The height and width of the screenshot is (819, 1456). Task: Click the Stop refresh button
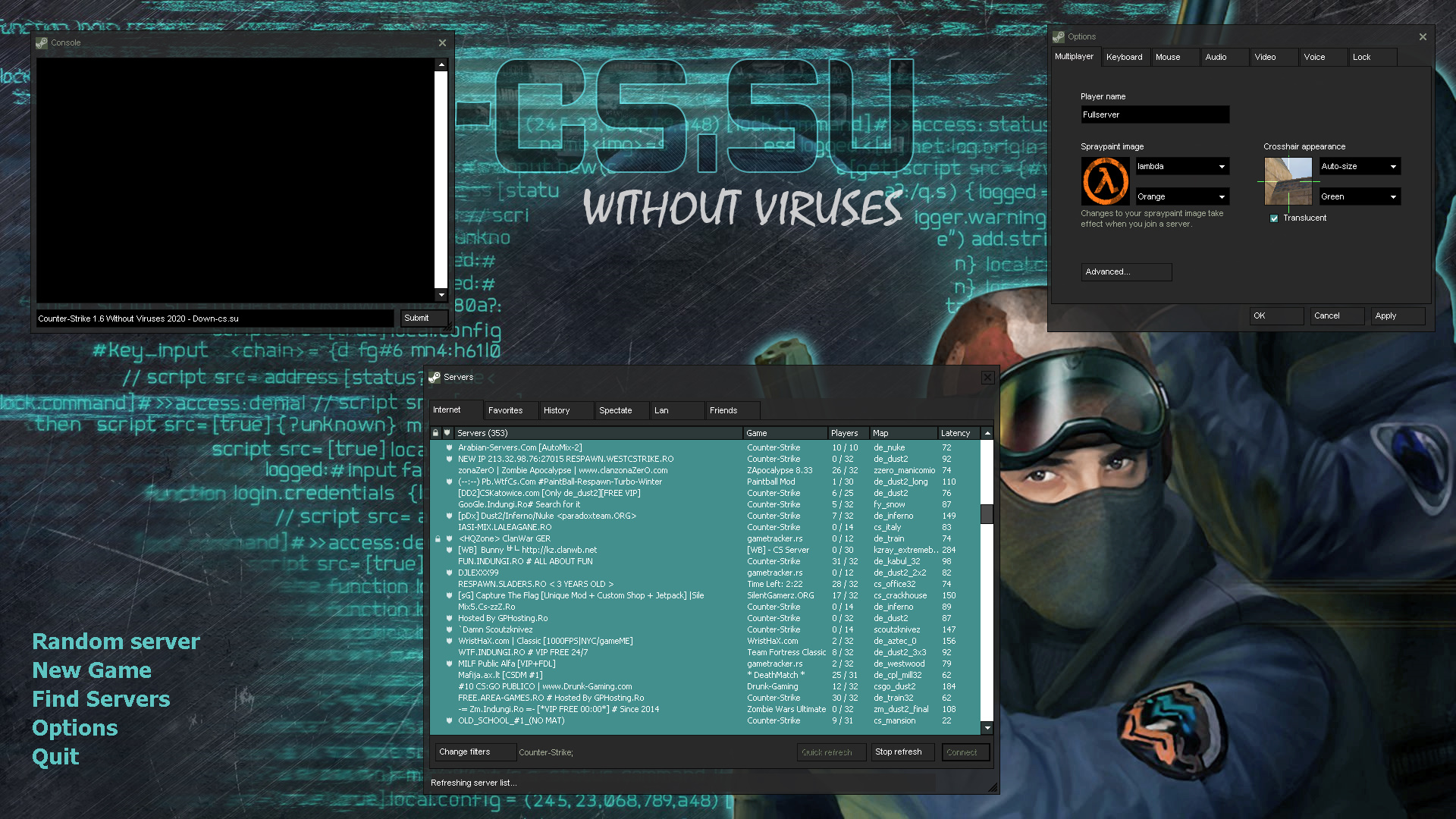(x=899, y=752)
